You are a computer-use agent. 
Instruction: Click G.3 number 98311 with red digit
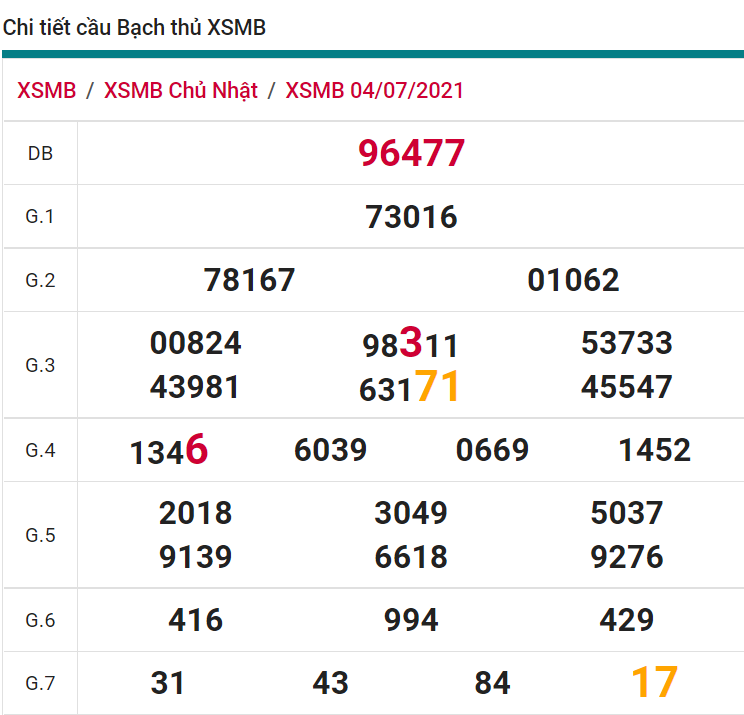click(x=410, y=344)
